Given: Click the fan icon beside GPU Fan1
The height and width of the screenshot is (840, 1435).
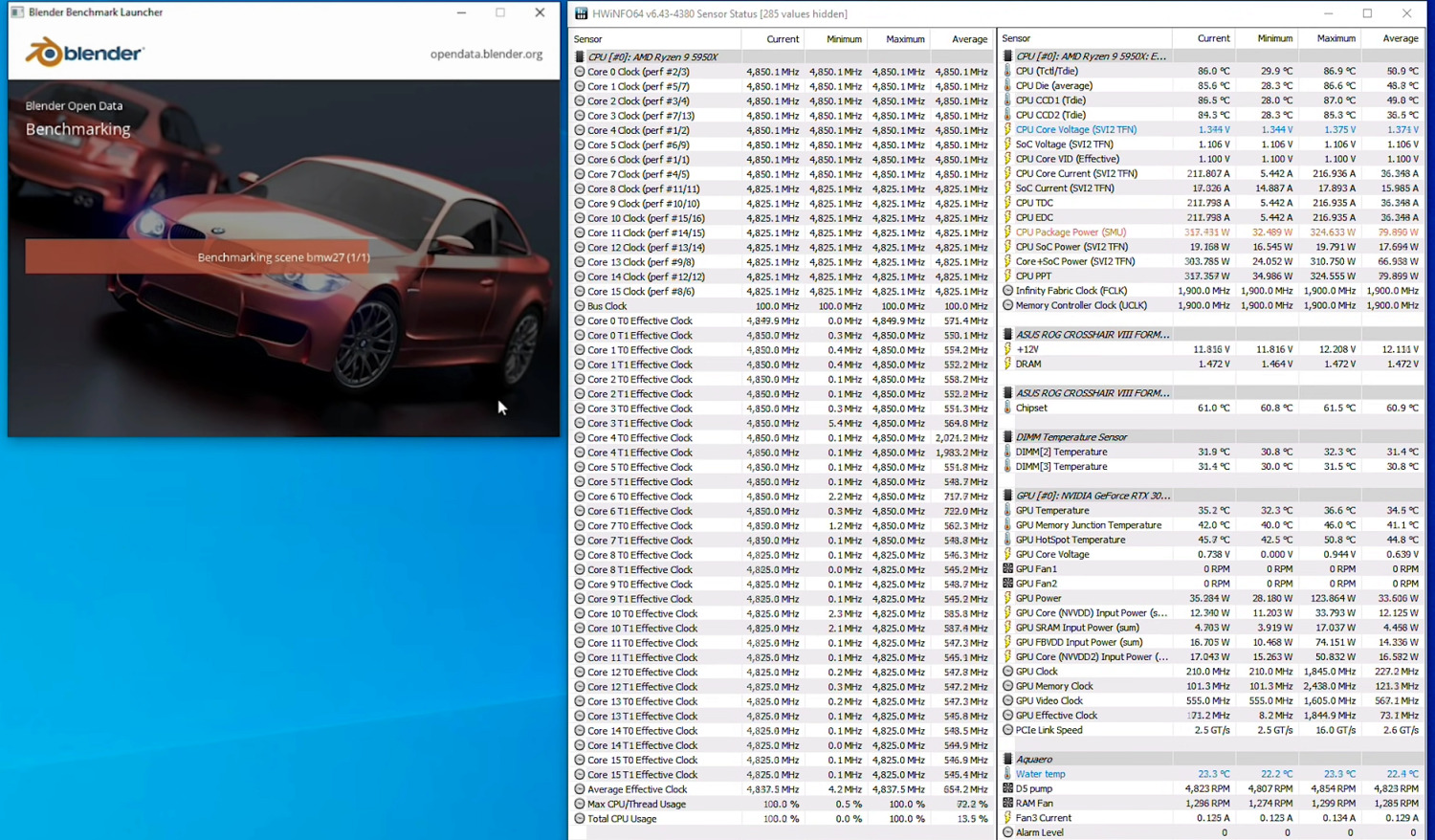Looking at the screenshot, I should [1007, 568].
